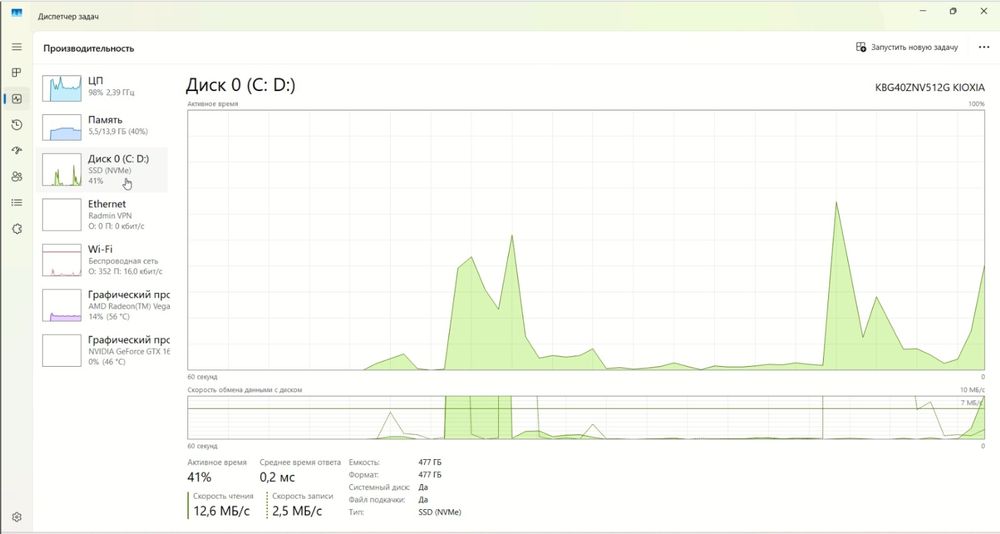Image resolution: width=1000 pixels, height=534 pixels.
Task: Open the hamburger navigation menu
Action: [17, 47]
